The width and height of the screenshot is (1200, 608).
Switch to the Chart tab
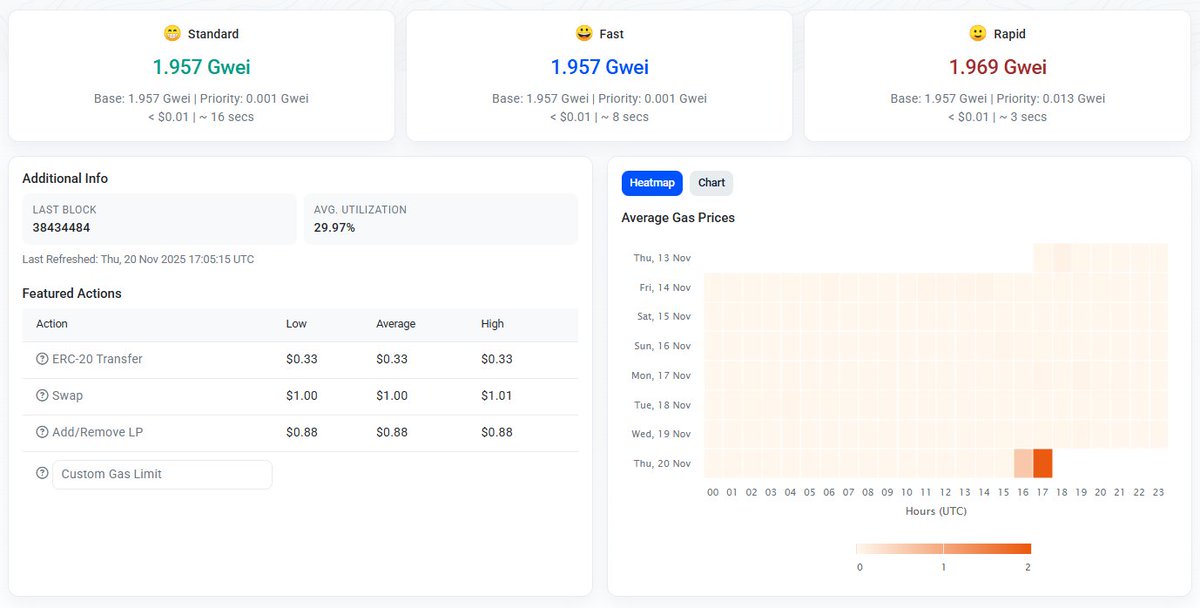pyautogui.click(x=712, y=183)
